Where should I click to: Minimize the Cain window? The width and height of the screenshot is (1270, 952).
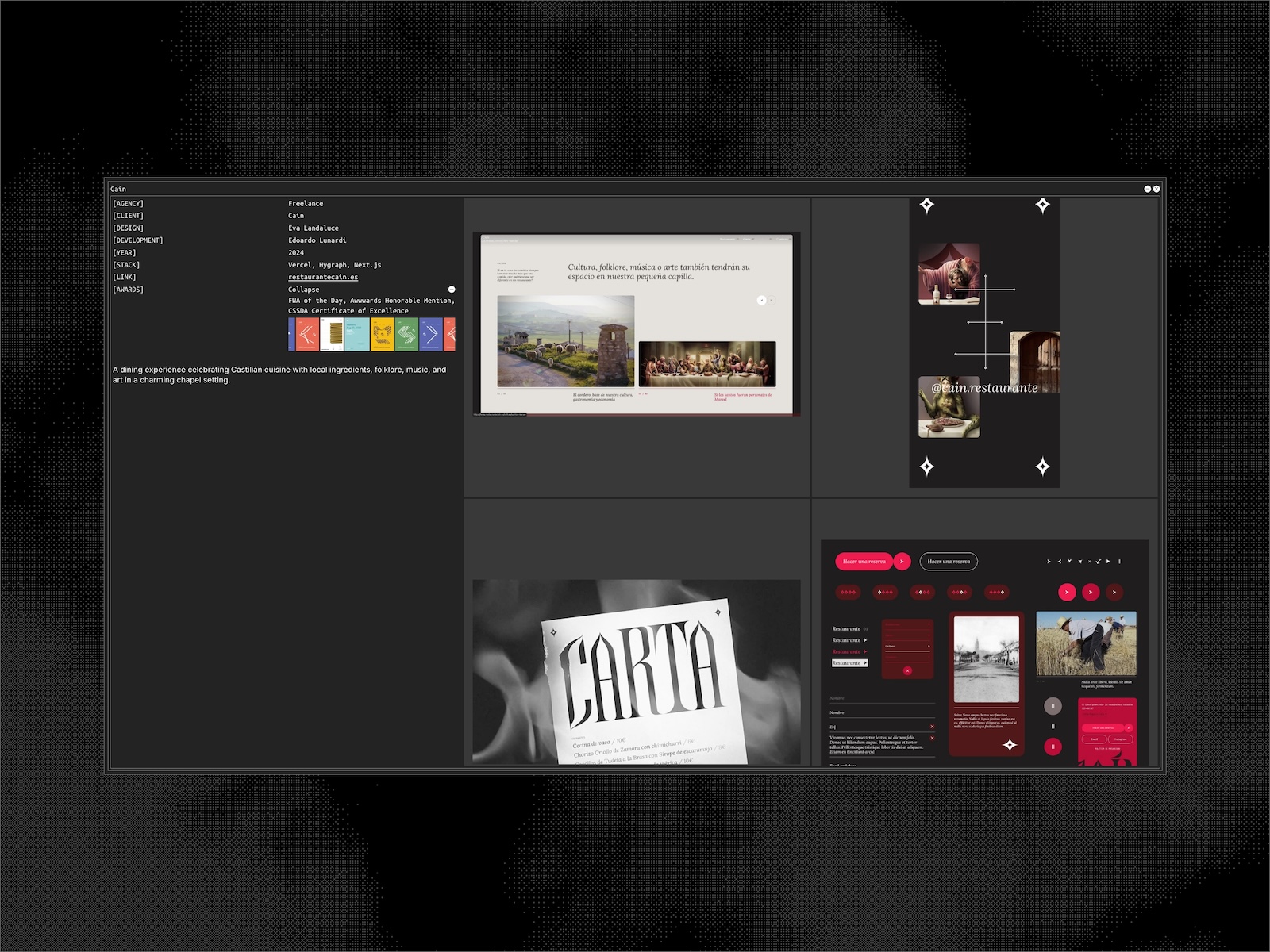(1147, 189)
